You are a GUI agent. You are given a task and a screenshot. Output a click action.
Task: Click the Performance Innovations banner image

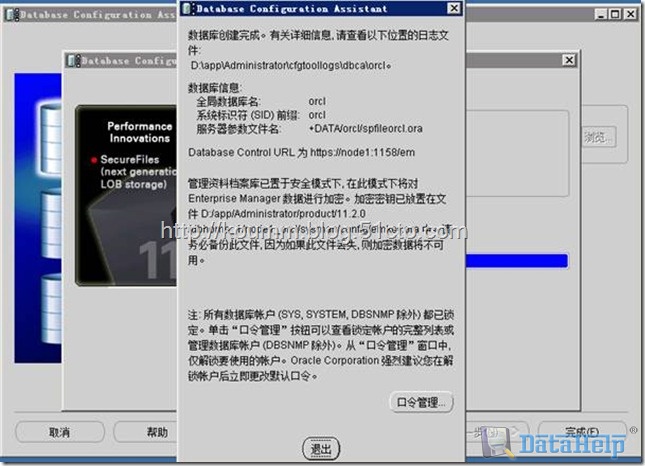pos(126,196)
